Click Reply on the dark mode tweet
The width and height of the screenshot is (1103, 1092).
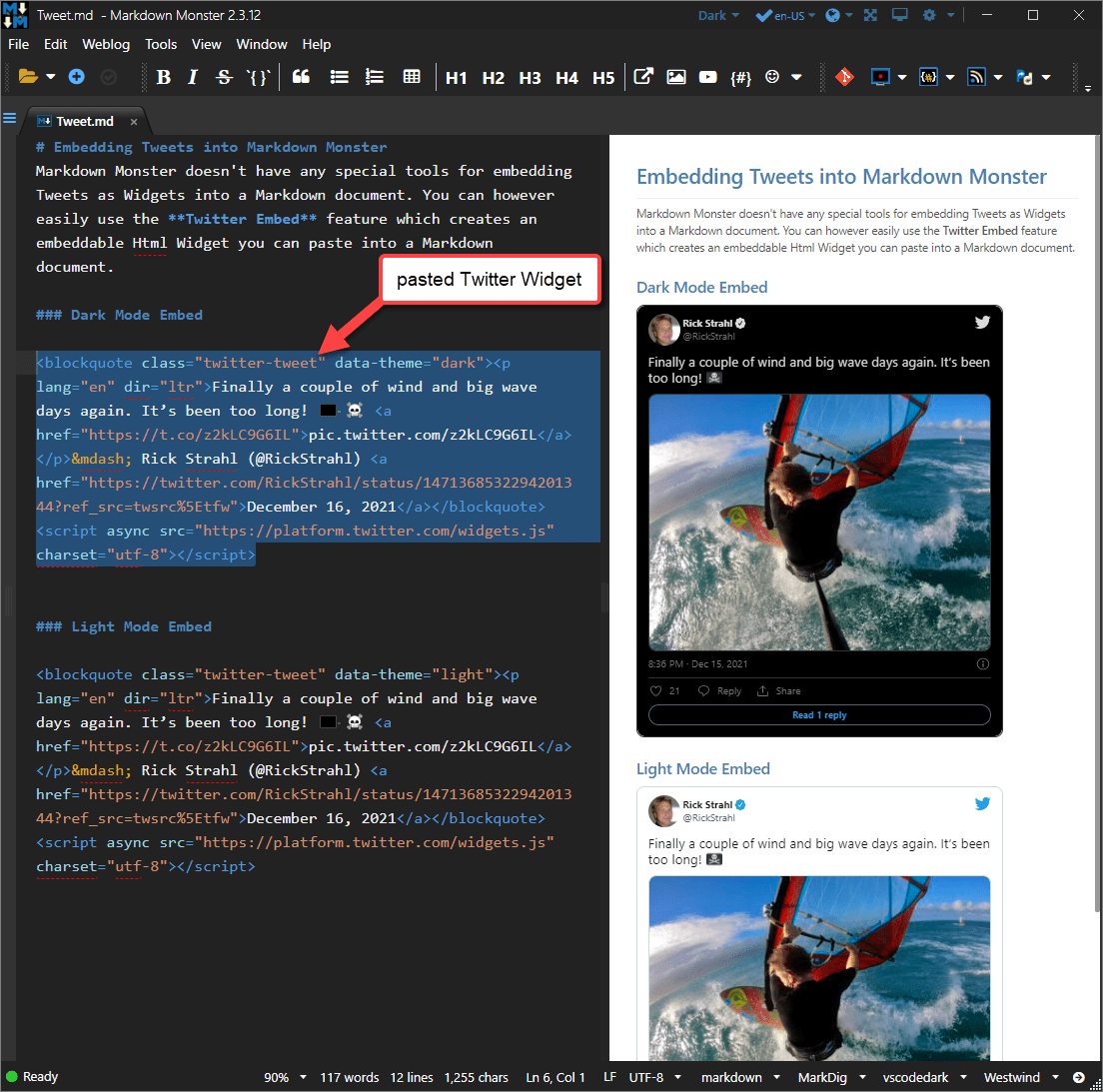pos(719,691)
